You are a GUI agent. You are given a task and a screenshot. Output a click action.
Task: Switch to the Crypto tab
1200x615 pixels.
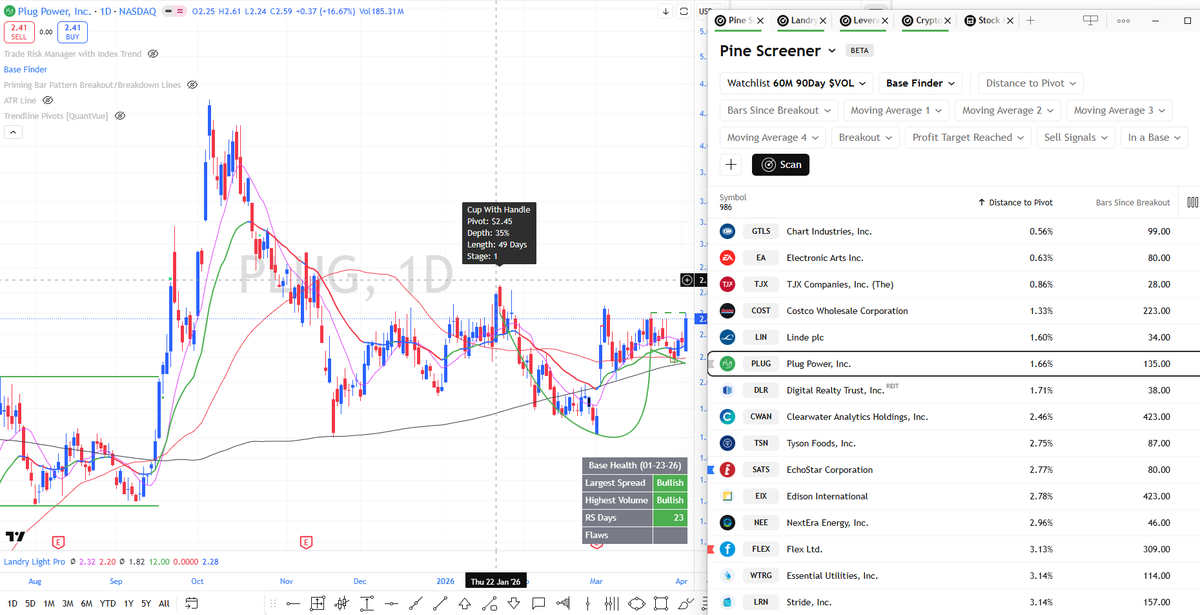pos(925,20)
